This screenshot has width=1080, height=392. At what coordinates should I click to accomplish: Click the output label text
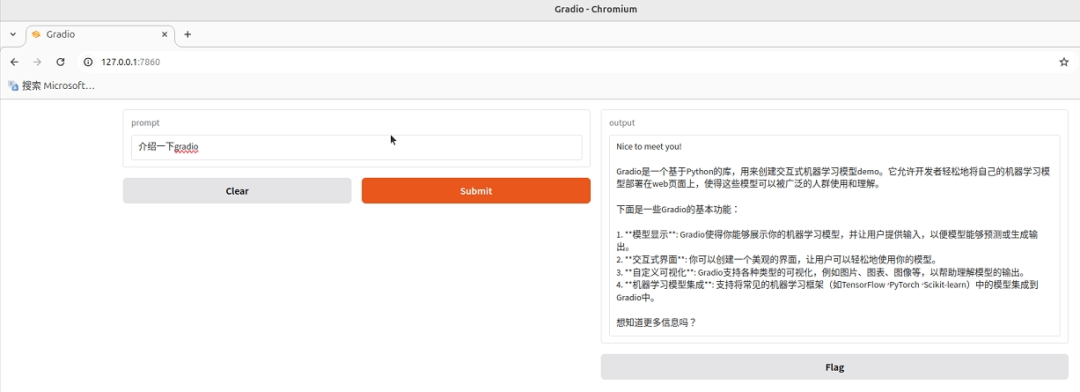point(622,123)
